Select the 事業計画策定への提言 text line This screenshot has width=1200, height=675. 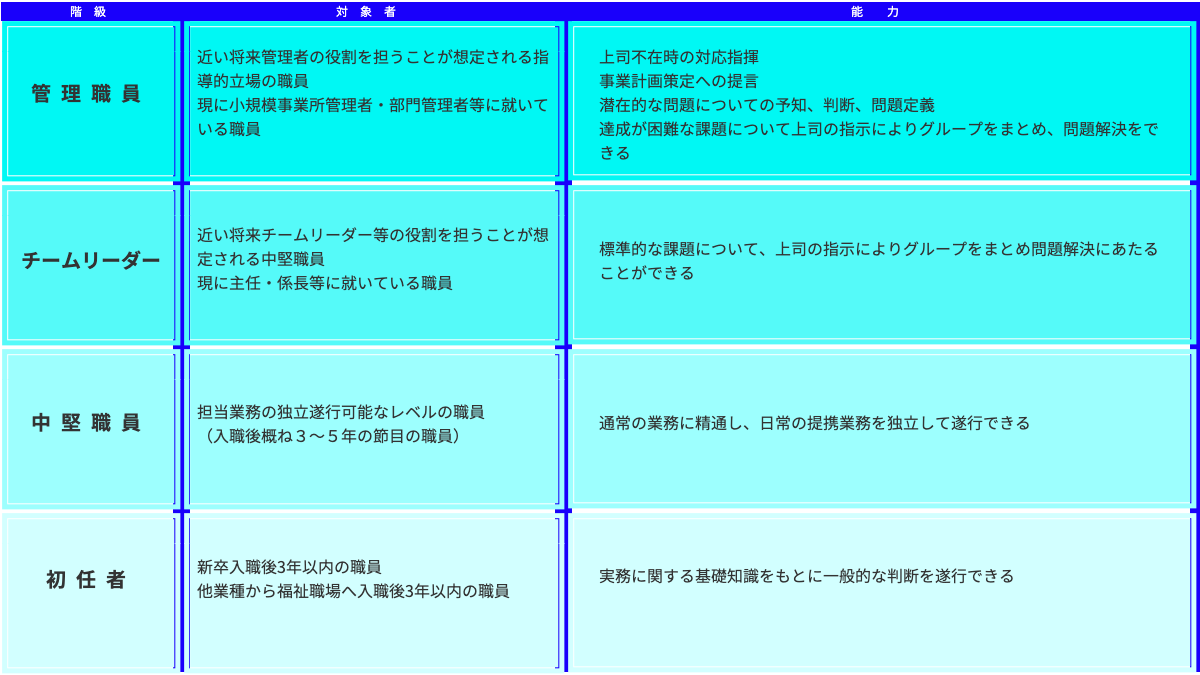pos(678,81)
